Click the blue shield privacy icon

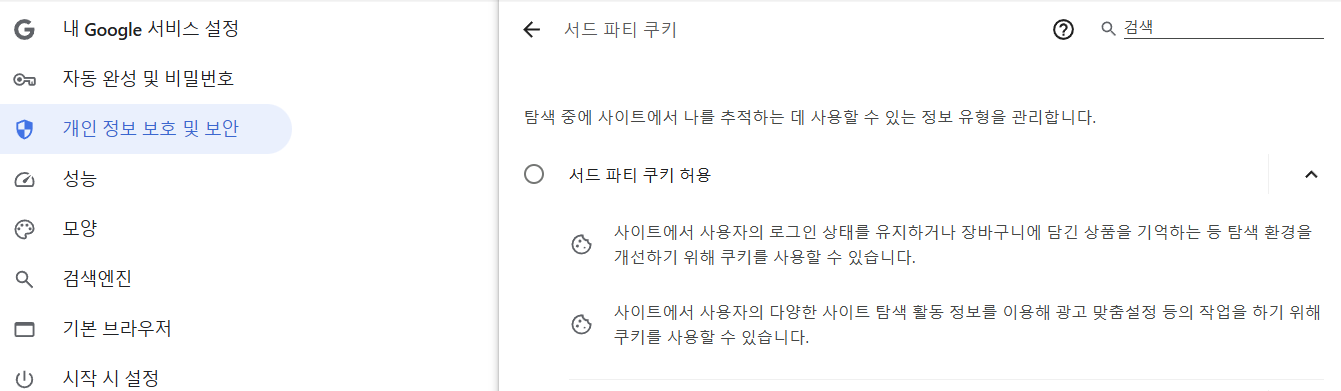[x=25, y=129]
